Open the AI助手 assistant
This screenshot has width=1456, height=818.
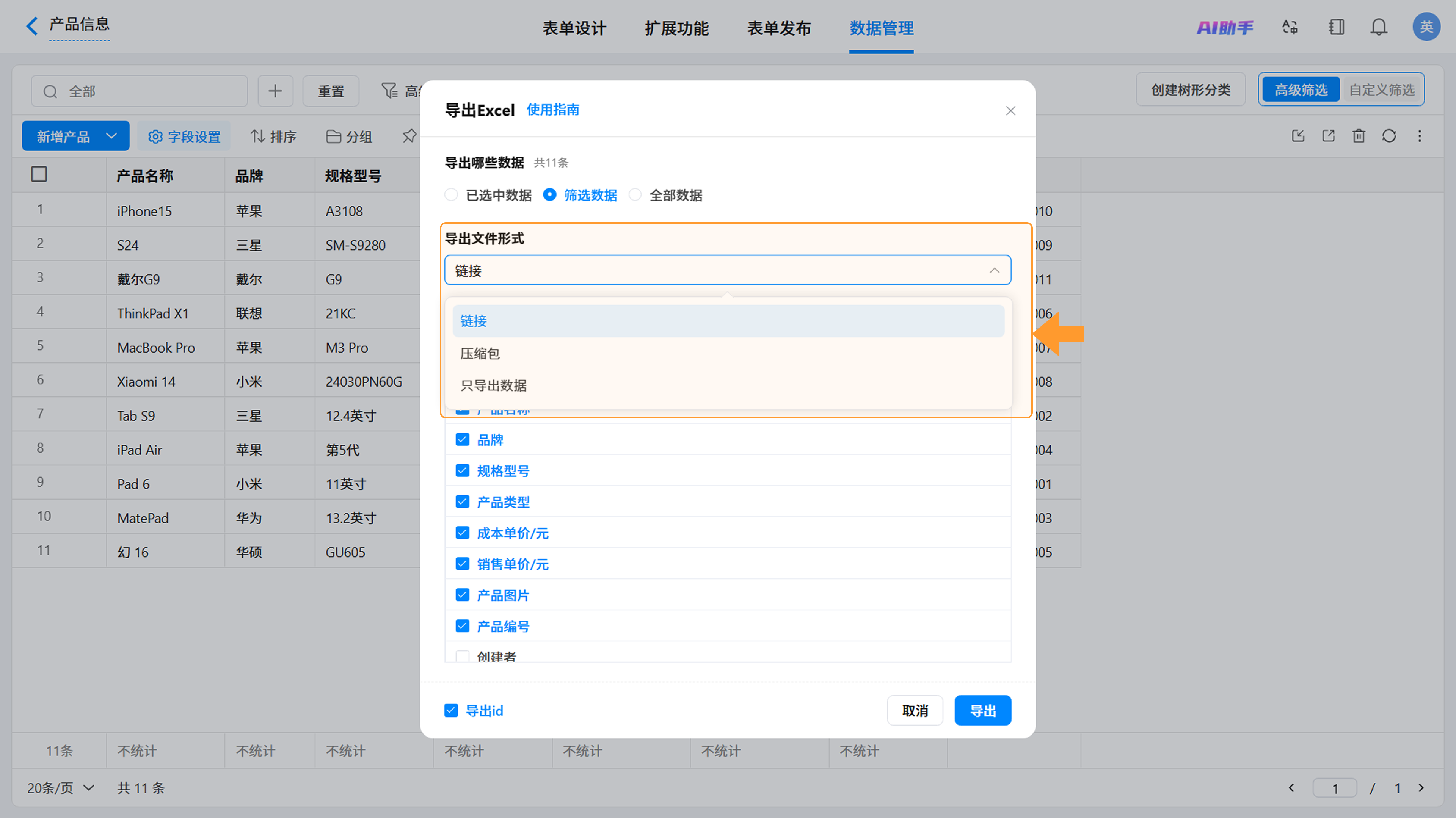(x=1224, y=27)
